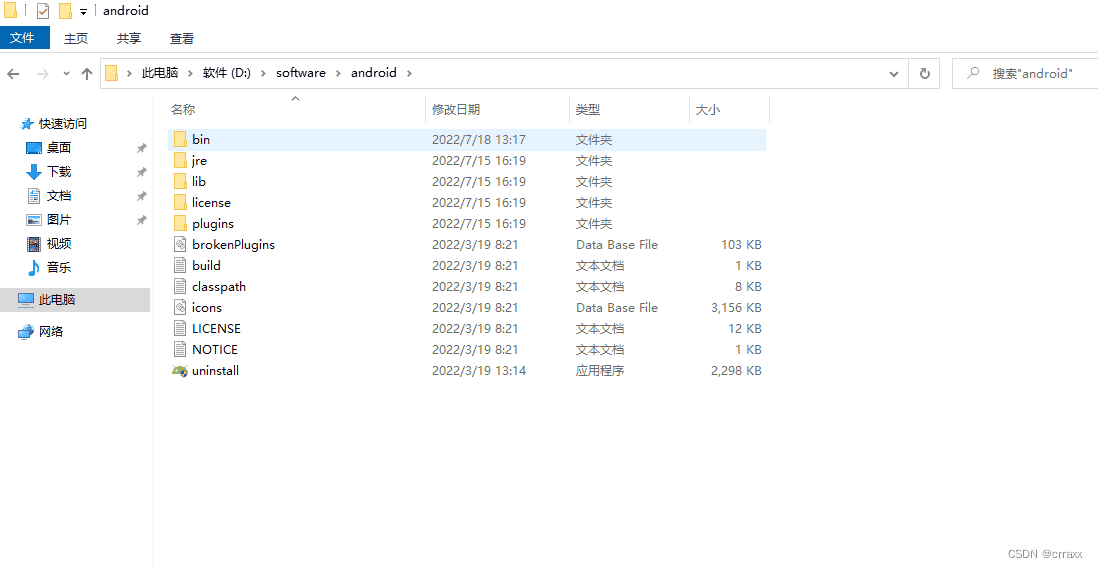Screen dimensions: 1098x568
Task: Expand chevron after android in address bar
Action: [410, 73]
